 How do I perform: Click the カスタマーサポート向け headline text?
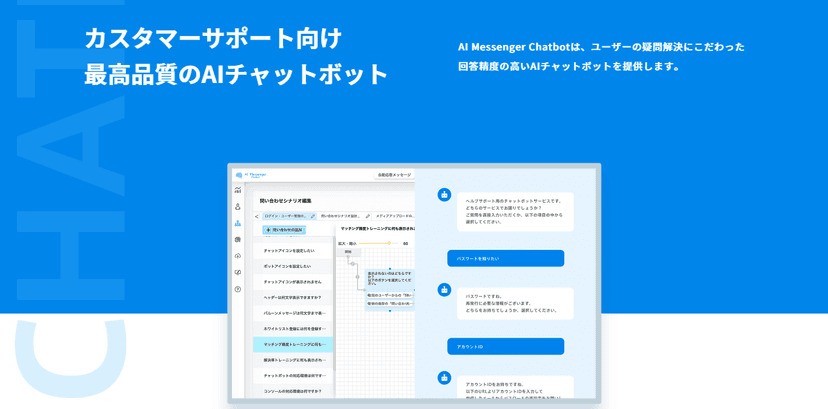click(x=213, y=41)
